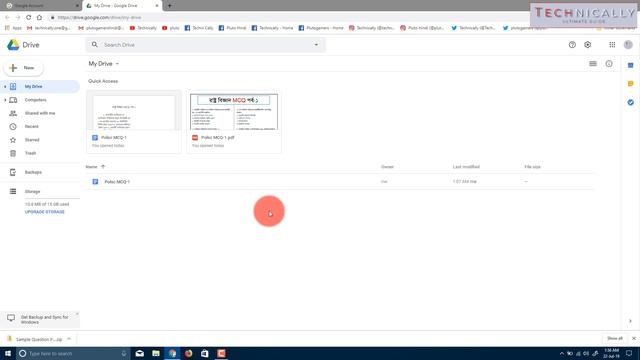The width and height of the screenshot is (640, 360).
Task: Open Microsoft Store from the taskbar
Action: tap(204, 353)
